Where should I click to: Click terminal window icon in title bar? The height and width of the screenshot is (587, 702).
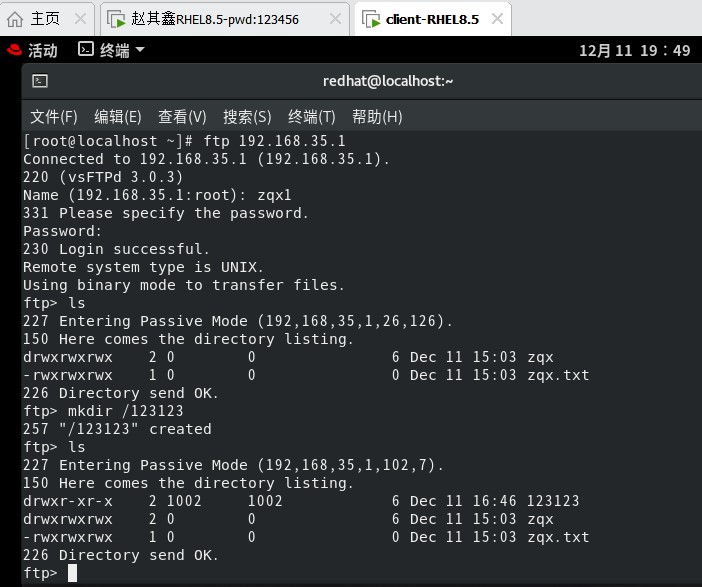click(x=40, y=81)
